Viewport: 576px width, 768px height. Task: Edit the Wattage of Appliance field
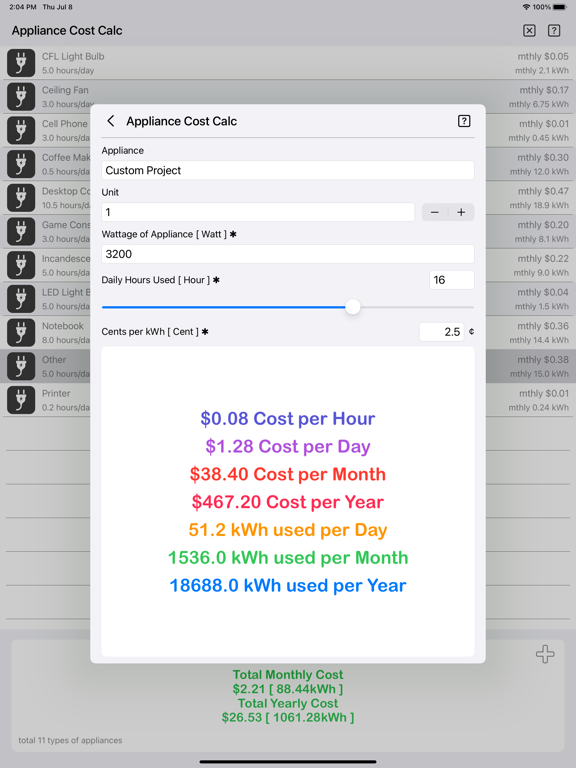click(x=288, y=254)
